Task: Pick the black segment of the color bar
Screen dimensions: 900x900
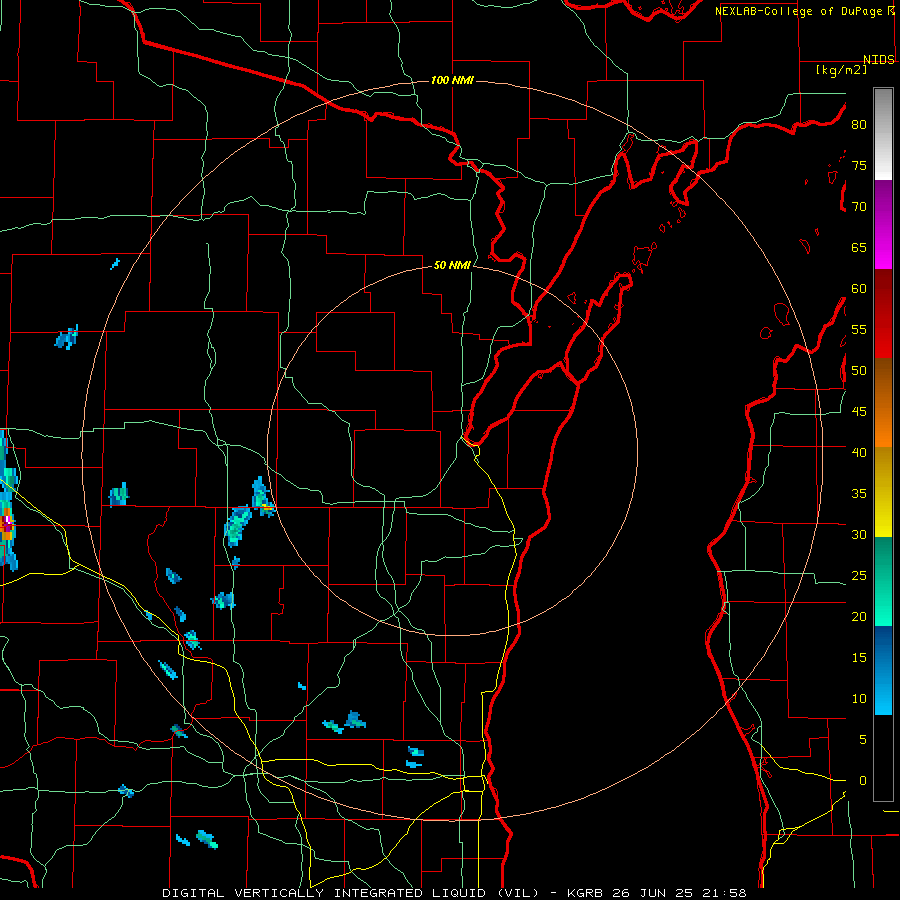Action: tap(883, 758)
